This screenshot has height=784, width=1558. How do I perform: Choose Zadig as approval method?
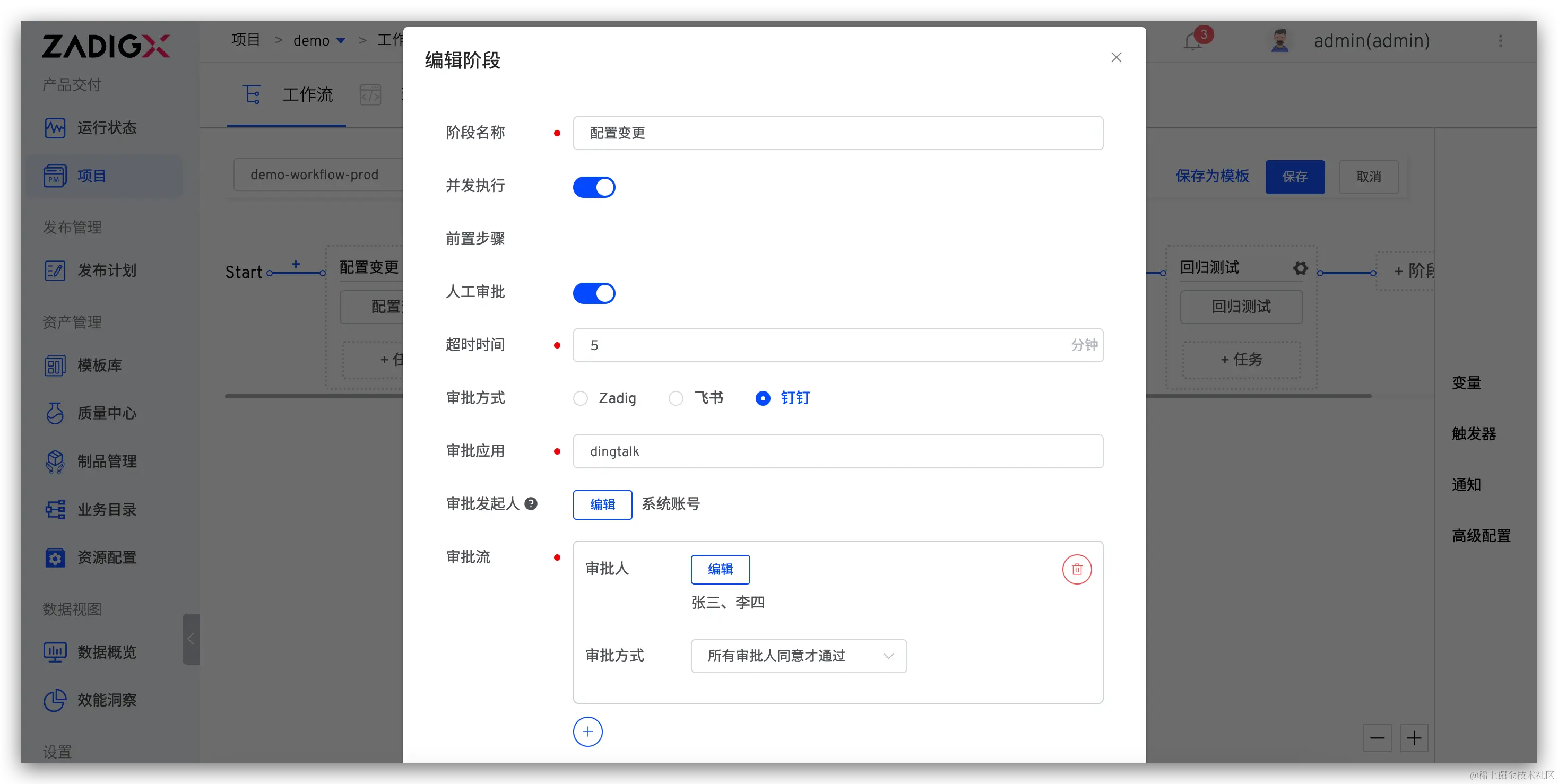(581, 398)
